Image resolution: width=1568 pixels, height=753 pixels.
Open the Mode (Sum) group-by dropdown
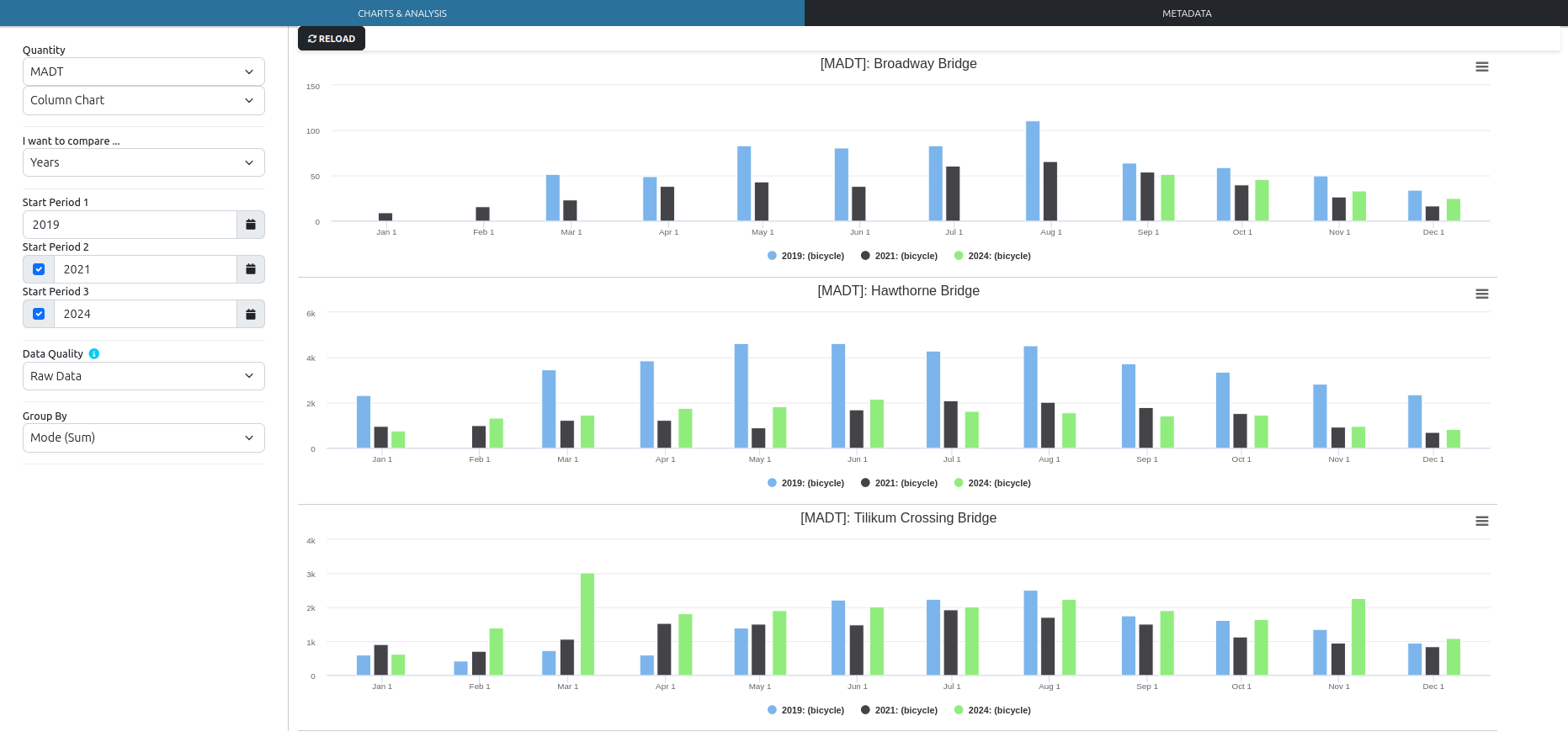143,437
